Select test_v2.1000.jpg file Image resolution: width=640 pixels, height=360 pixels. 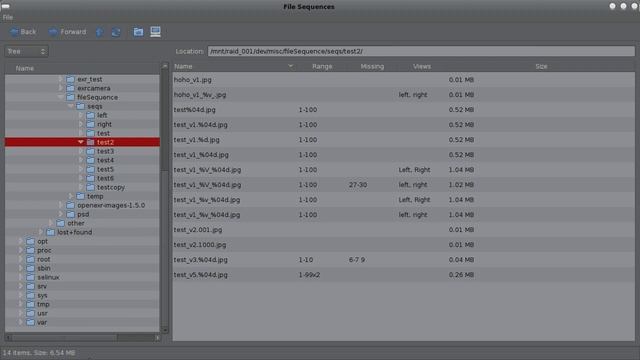404,245
